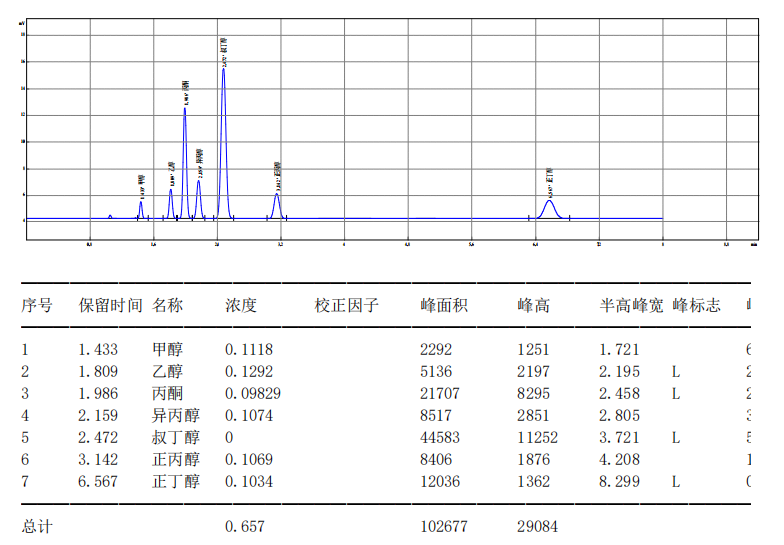
Task: Select the 校正因子 column header
Action: 346,305
